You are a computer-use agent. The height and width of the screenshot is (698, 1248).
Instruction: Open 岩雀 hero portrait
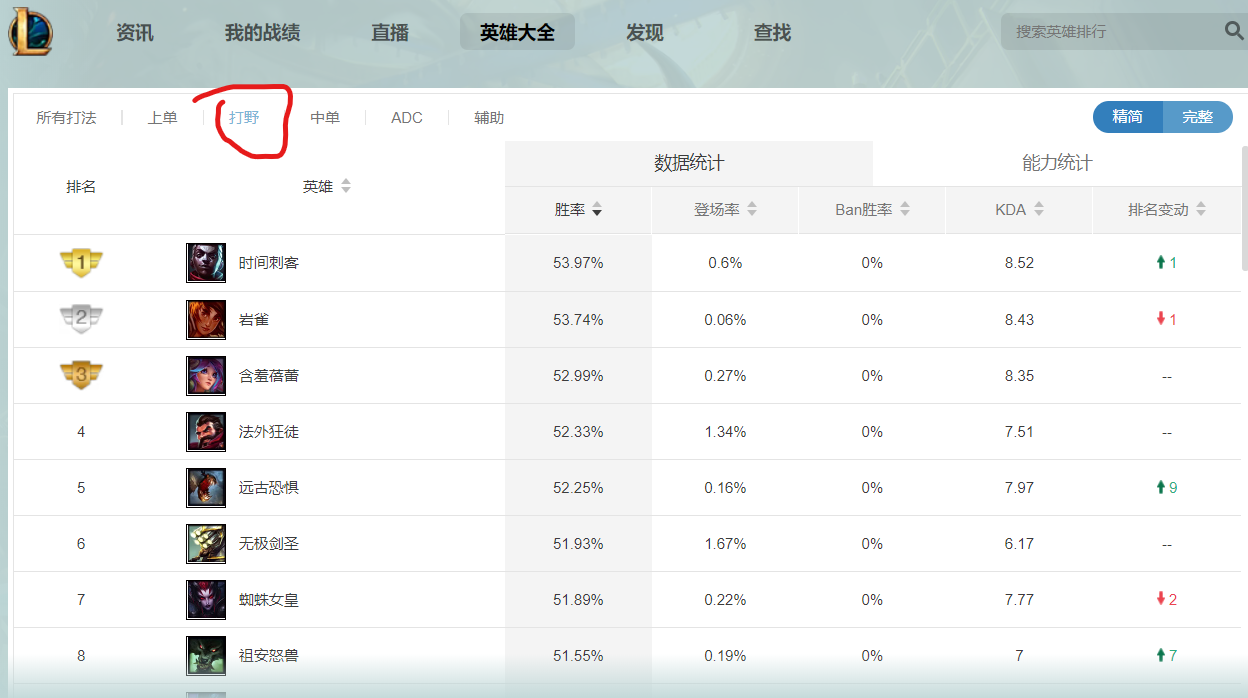[206, 320]
